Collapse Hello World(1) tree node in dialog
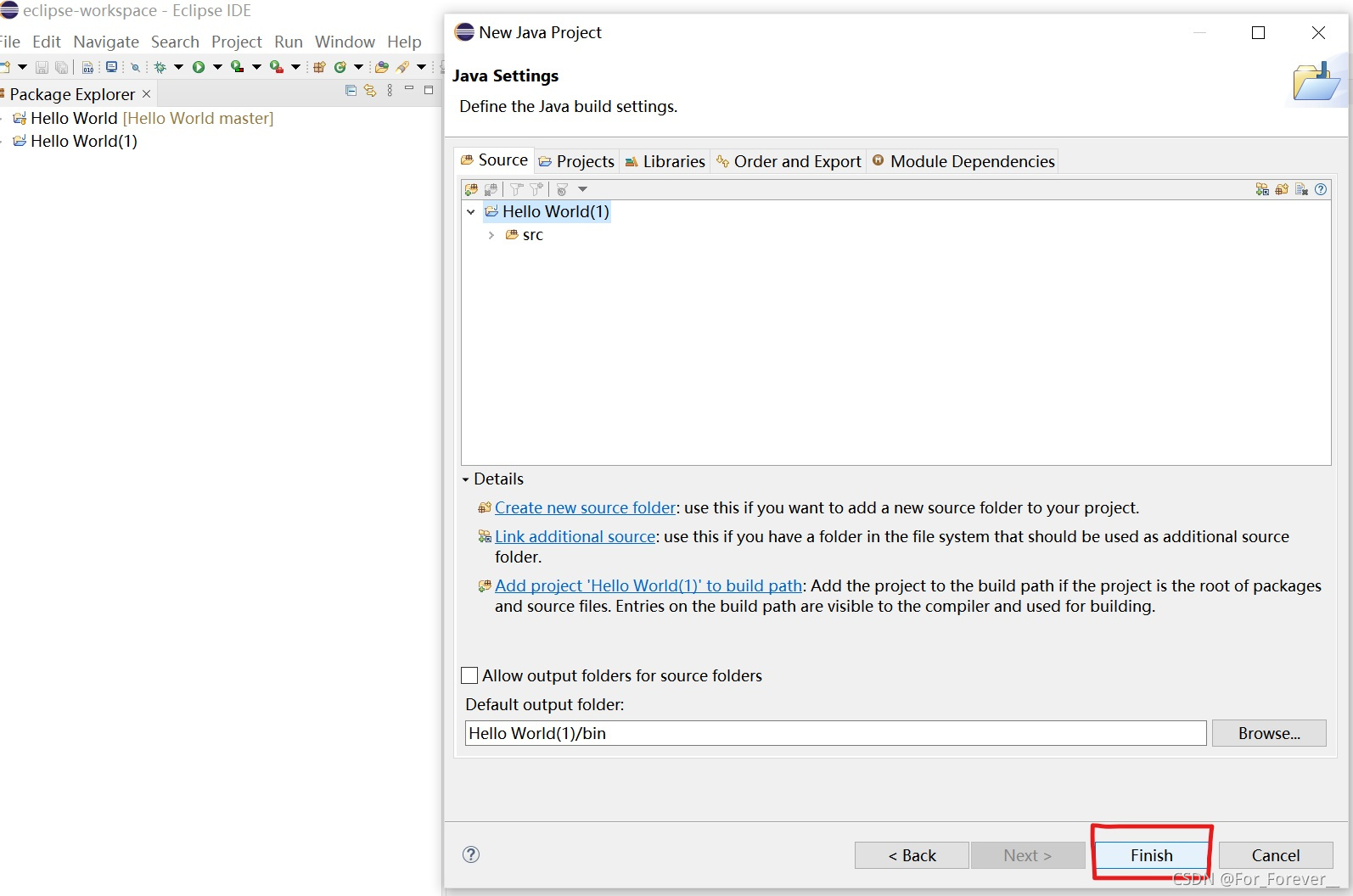1353x896 pixels. 471,212
